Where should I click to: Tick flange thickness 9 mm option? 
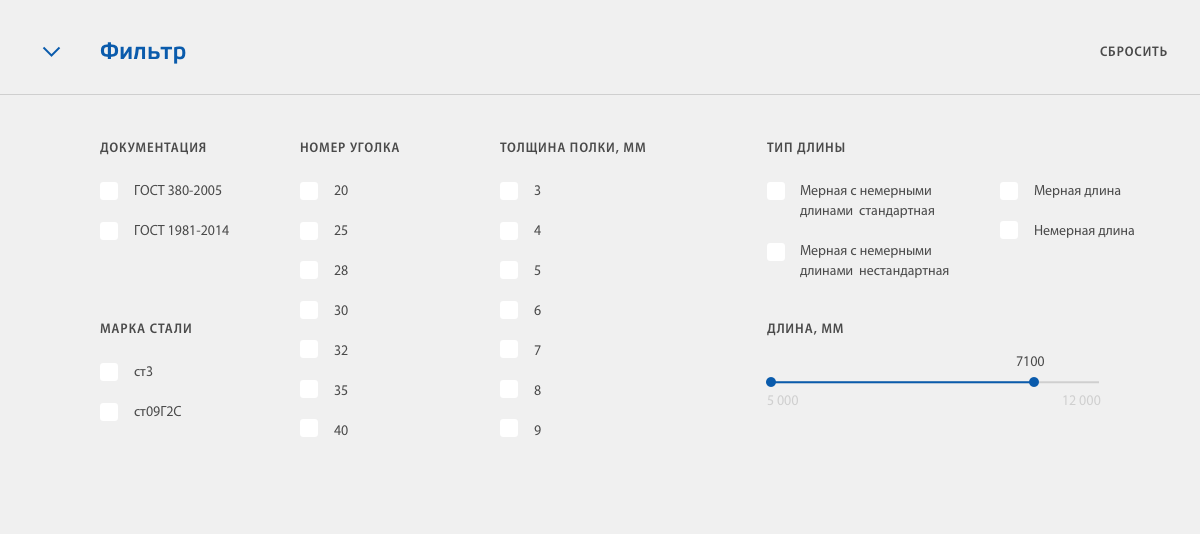click(x=509, y=429)
